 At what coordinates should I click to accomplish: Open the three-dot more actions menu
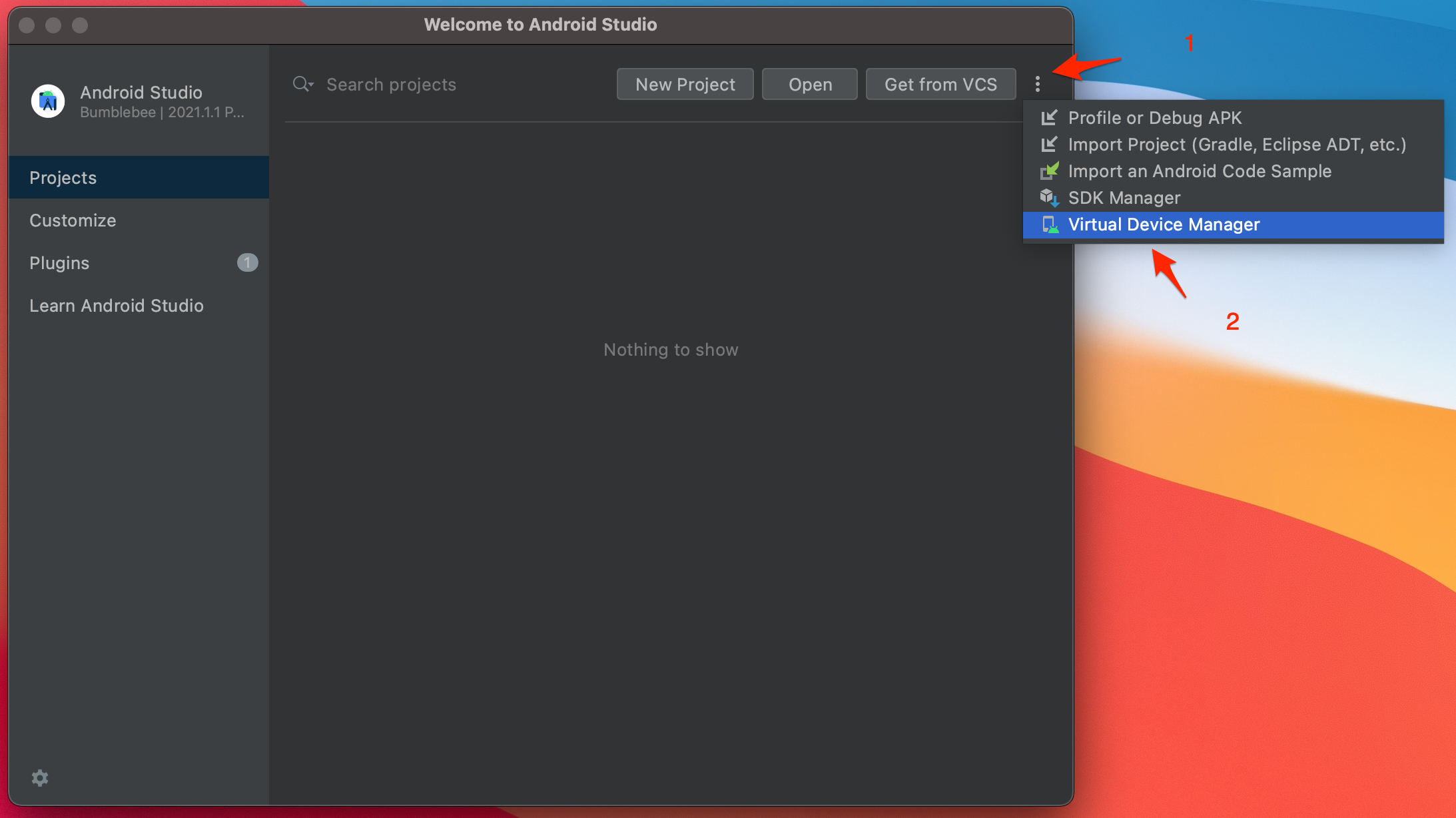tap(1037, 84)
